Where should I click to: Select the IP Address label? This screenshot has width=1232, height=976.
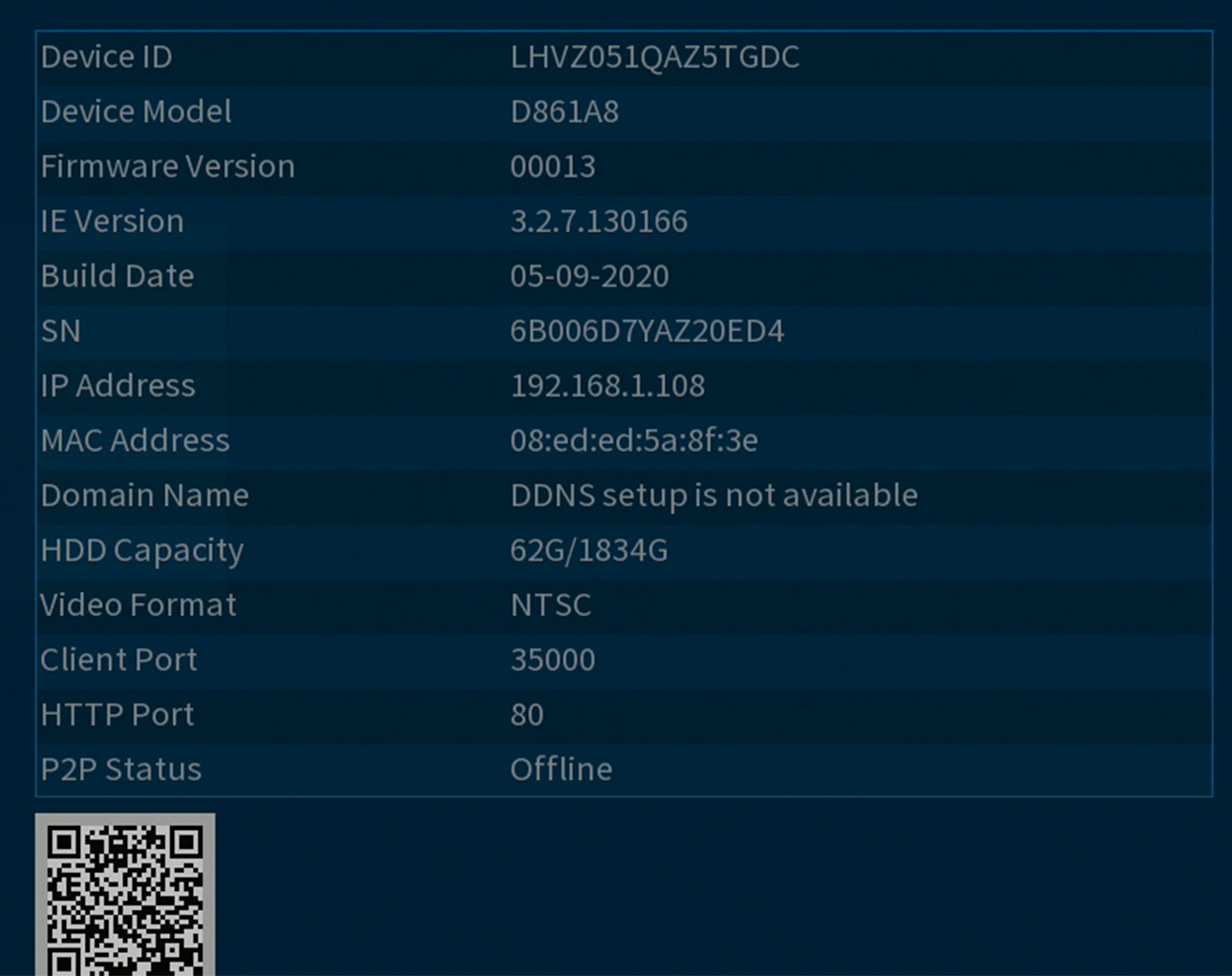click(117, 386)
